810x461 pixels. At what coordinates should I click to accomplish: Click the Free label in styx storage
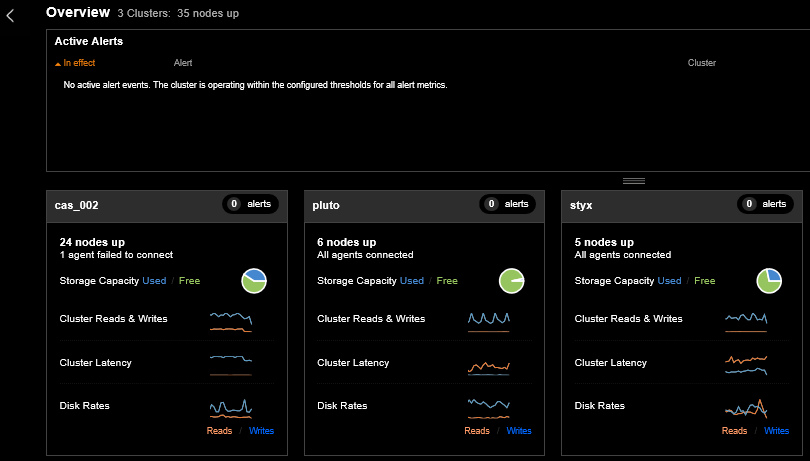pos(705,281)
